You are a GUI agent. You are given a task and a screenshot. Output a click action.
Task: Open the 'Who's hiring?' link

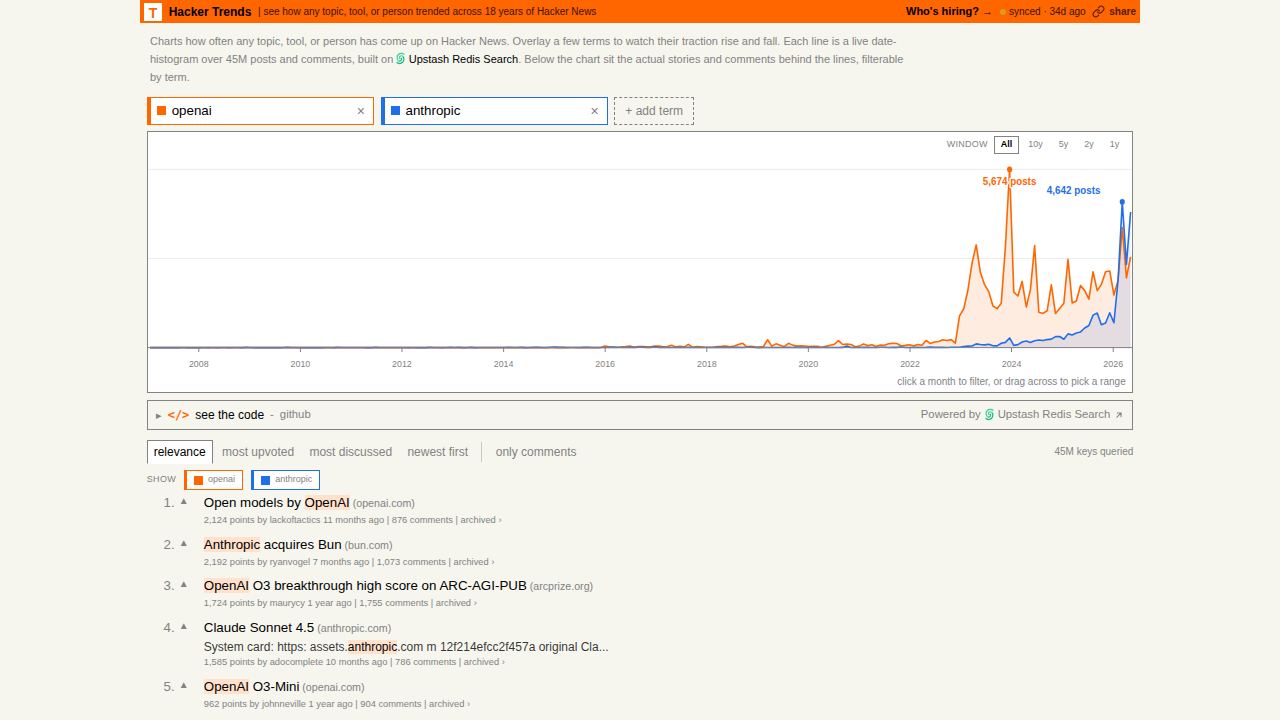click(x=948, y=12)
